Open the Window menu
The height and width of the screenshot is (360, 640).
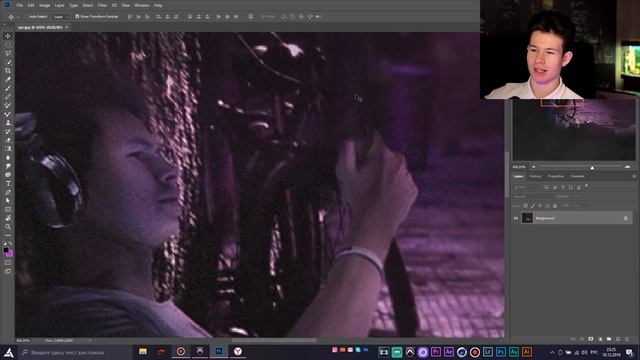(x=142, y=5)
